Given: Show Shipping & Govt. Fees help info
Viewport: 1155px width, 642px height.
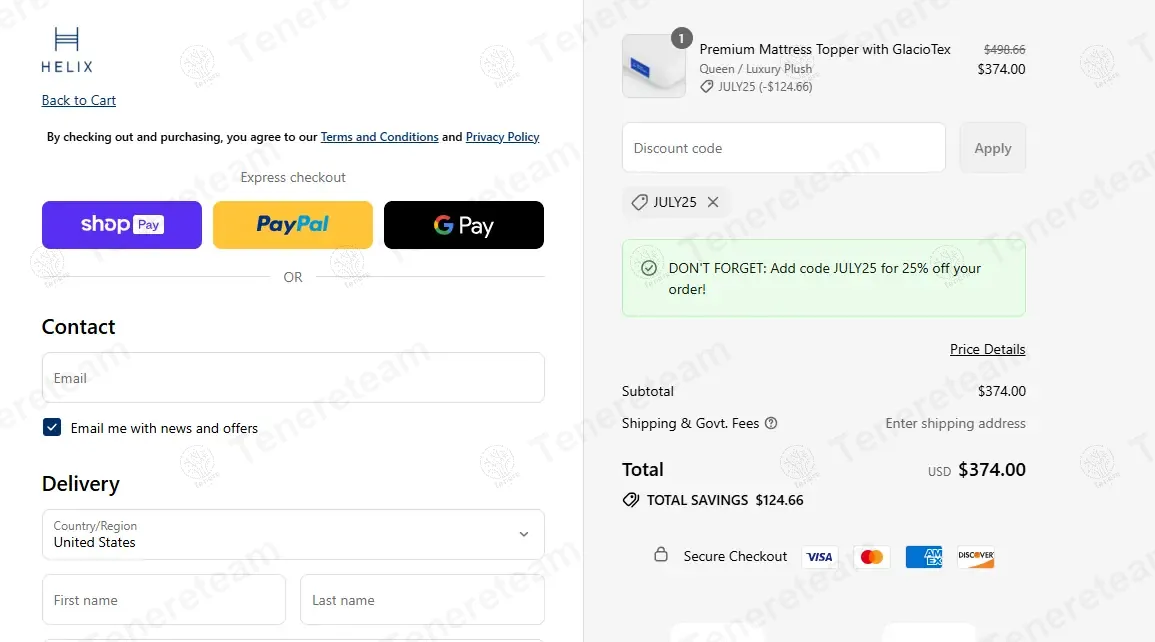Looking at the screenshot, I should (x=771, y=423).
